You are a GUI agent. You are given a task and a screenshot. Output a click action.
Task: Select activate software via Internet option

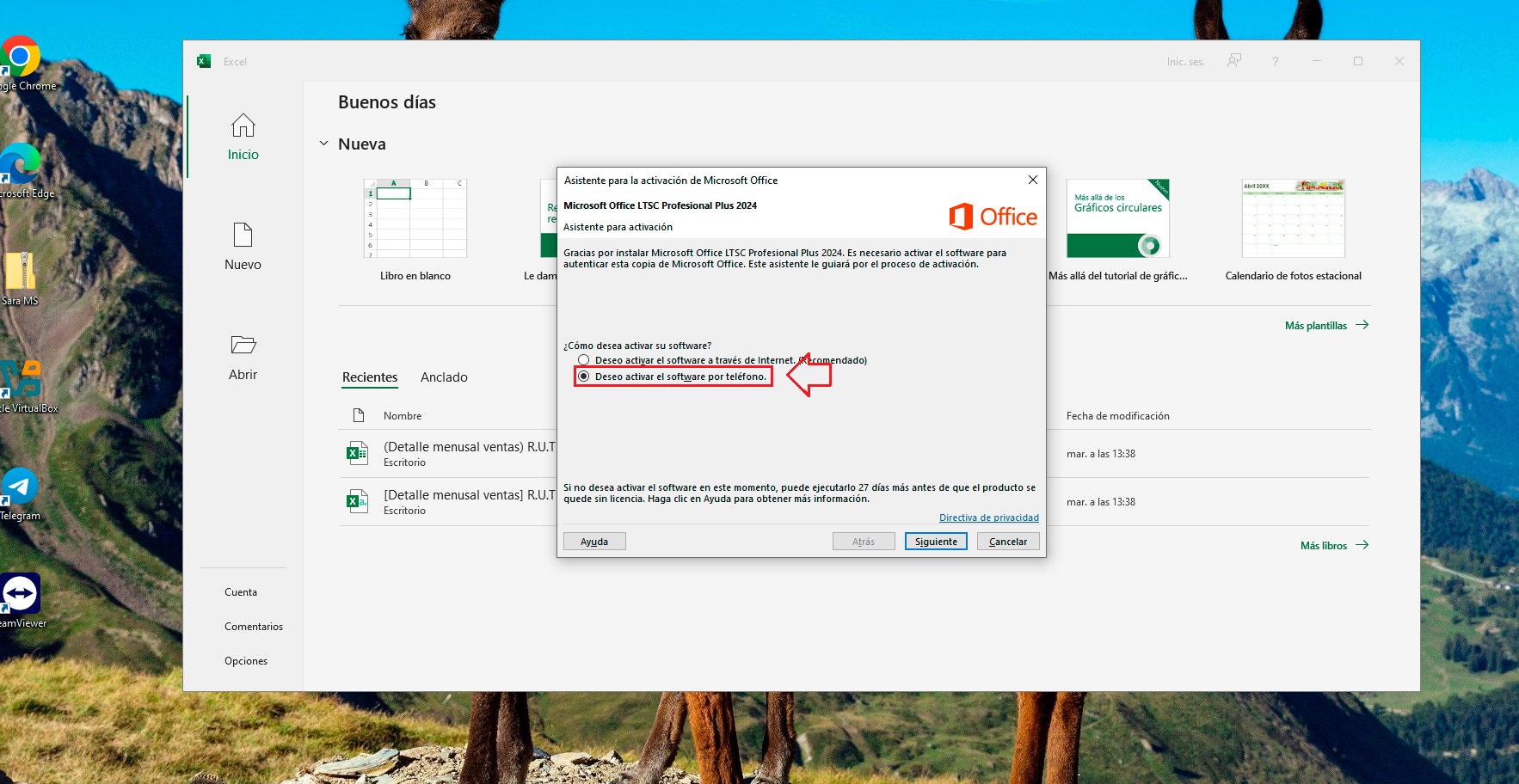[x=584, y=360]
